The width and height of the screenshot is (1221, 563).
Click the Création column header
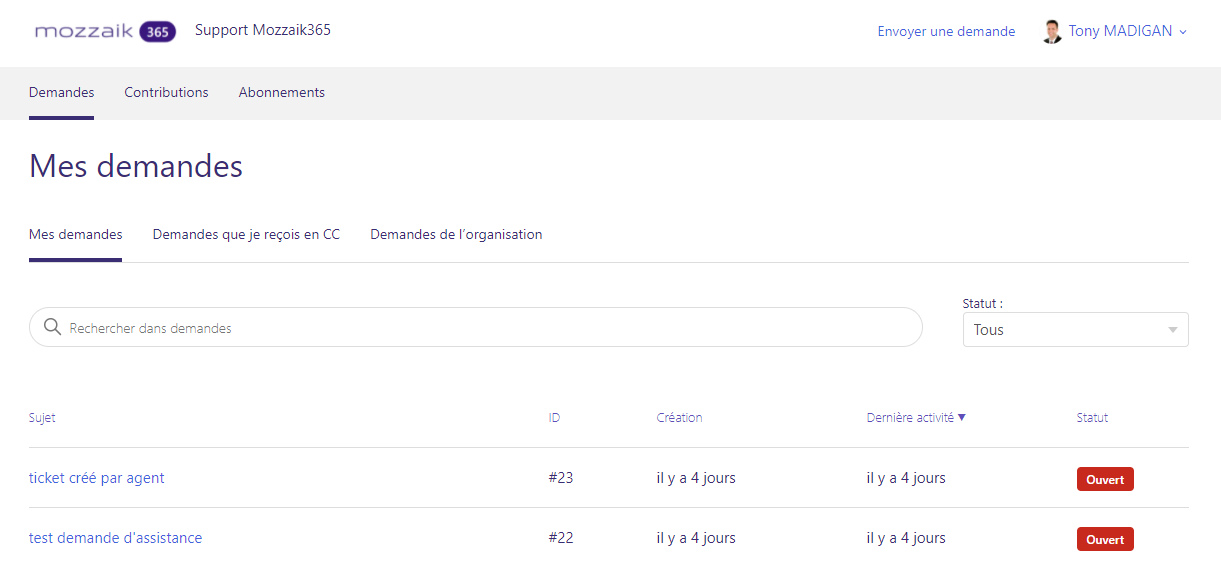[679, 418]
